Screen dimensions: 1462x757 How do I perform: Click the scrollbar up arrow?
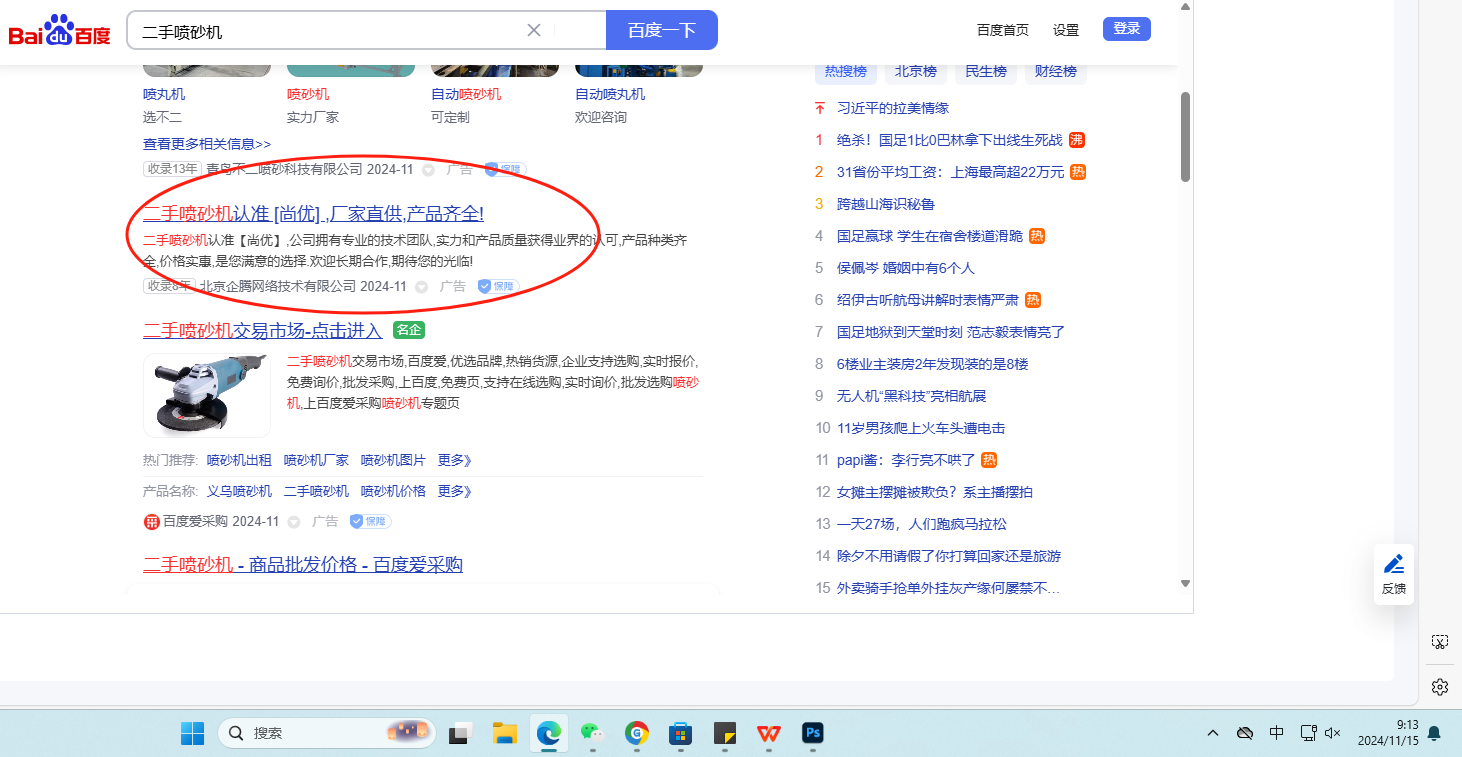(1185, 6)
